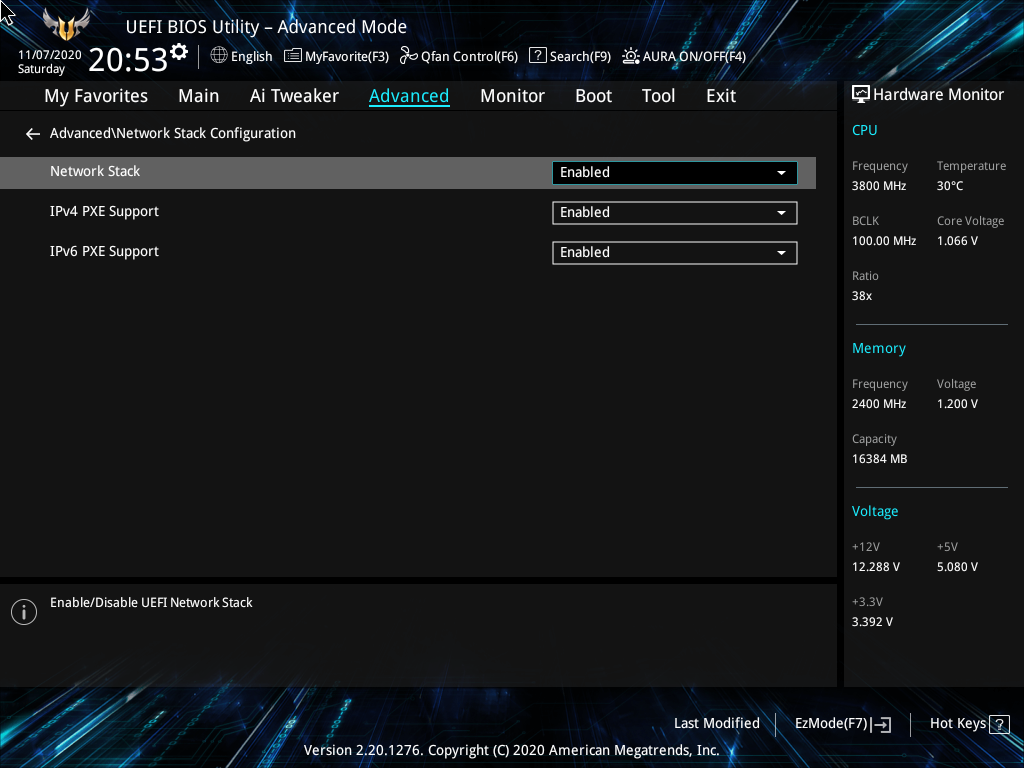This screenshot has width=1024, height=768.
Task: Open the Tool tab
Action: pyautogui.click(x=658, y=96)
